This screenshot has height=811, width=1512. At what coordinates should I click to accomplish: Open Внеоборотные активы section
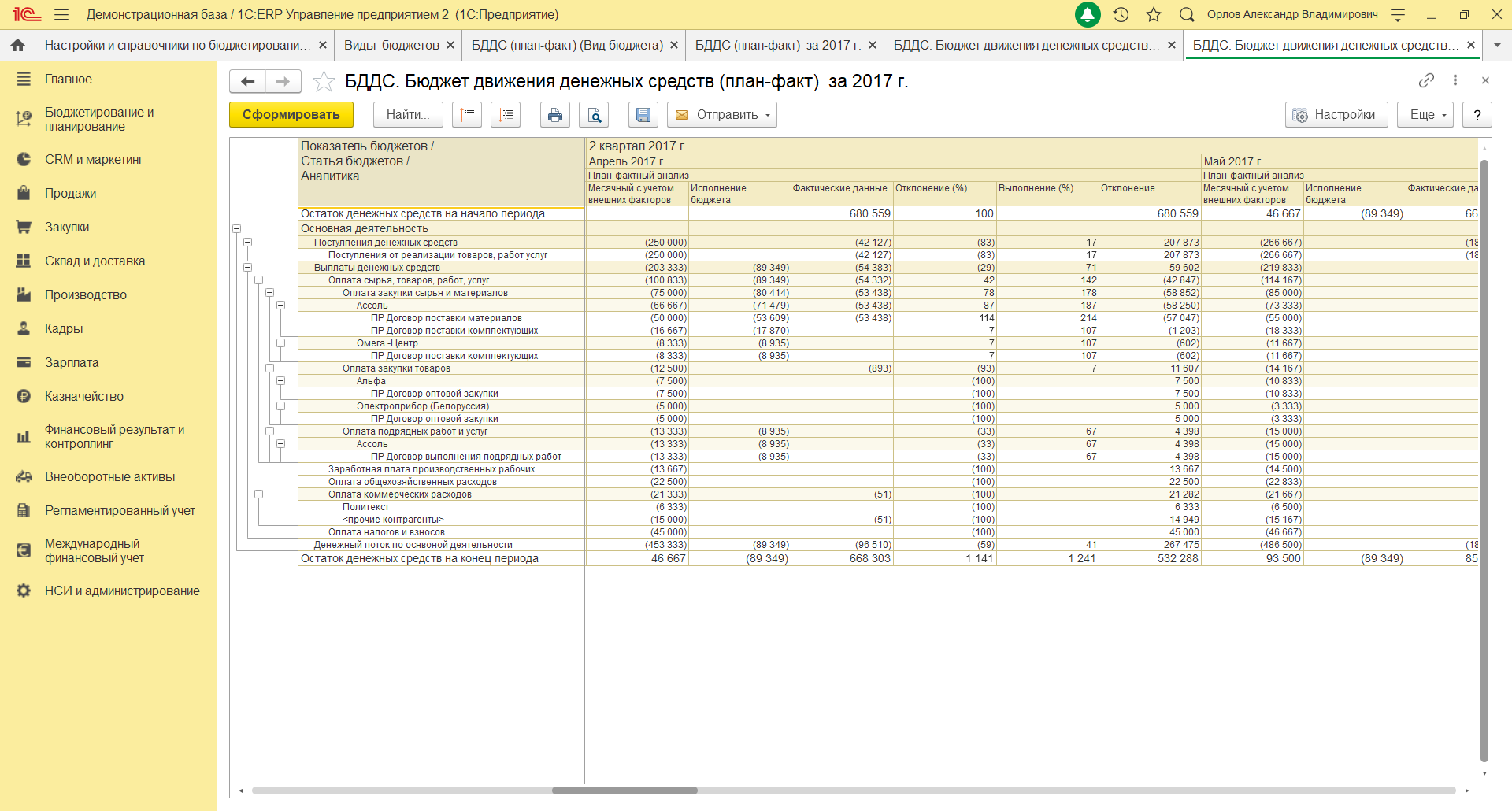(109, 476)
